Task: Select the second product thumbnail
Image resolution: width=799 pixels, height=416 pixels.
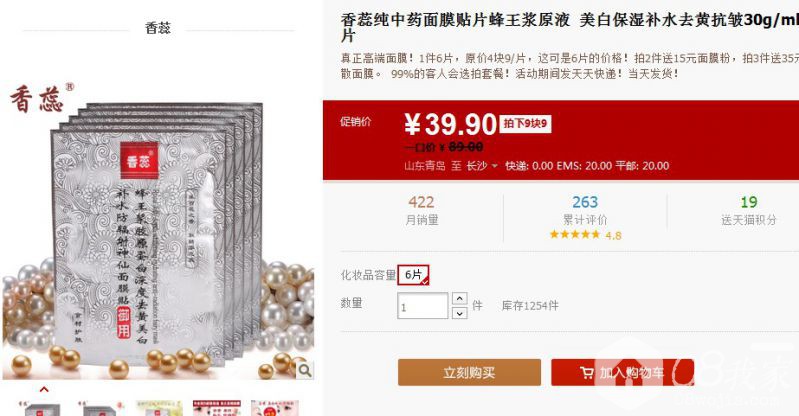Action: (100, 408)
